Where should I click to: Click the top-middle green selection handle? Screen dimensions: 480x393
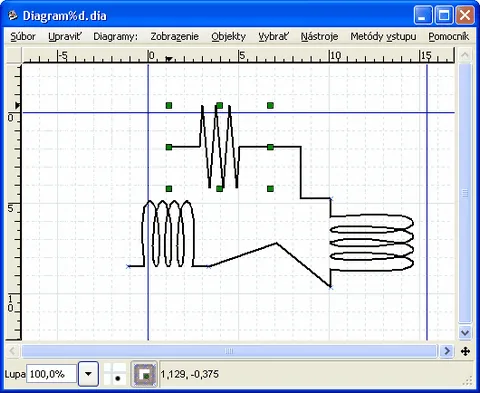pyautogui.click(x=219, y=106)
